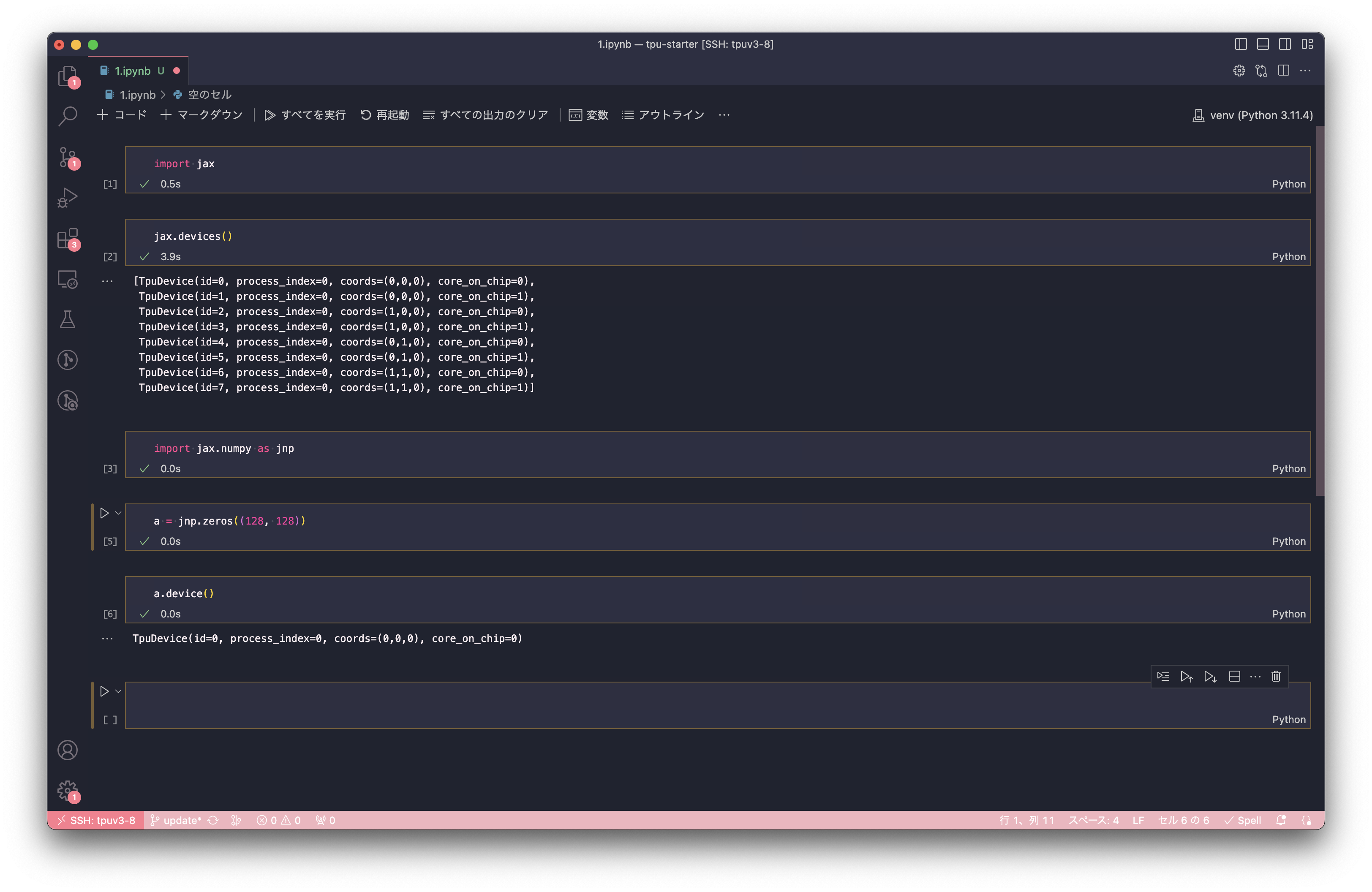Image resolution: width=1372 pixels, height=892 pixels.
Task: Open Run and Debug view
Action: (x=68, y=198)
